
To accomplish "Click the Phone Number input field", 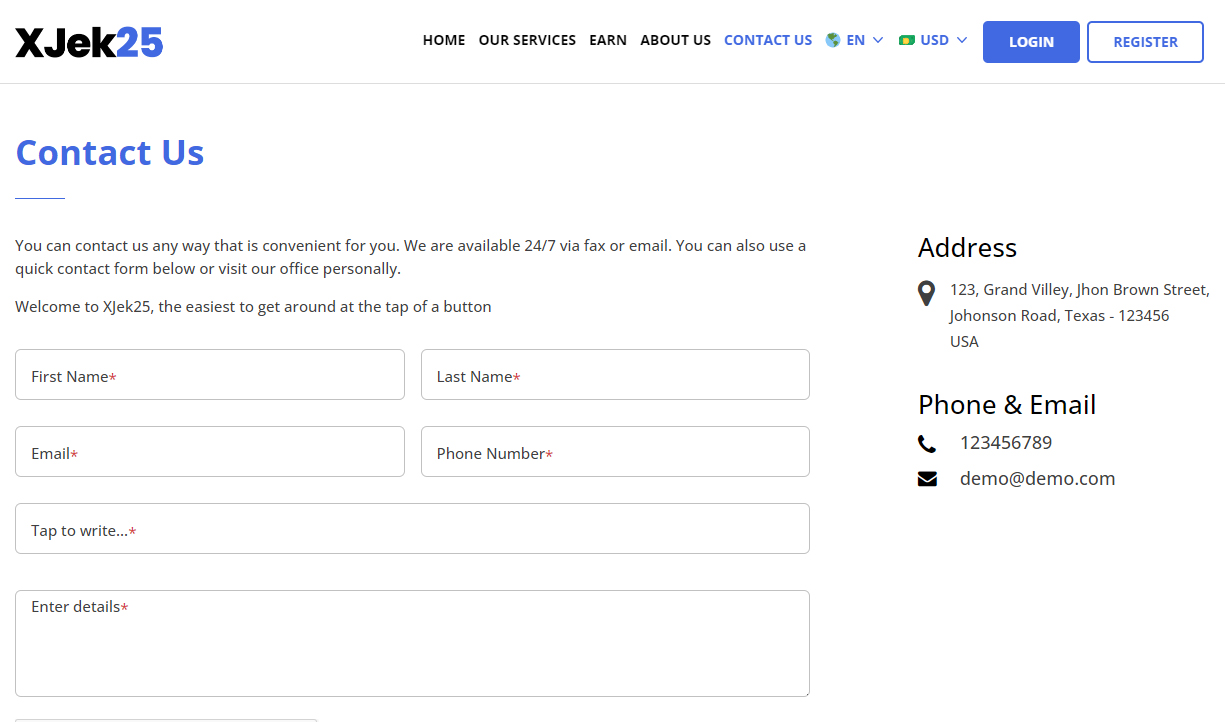I will [x=615, y=451].
